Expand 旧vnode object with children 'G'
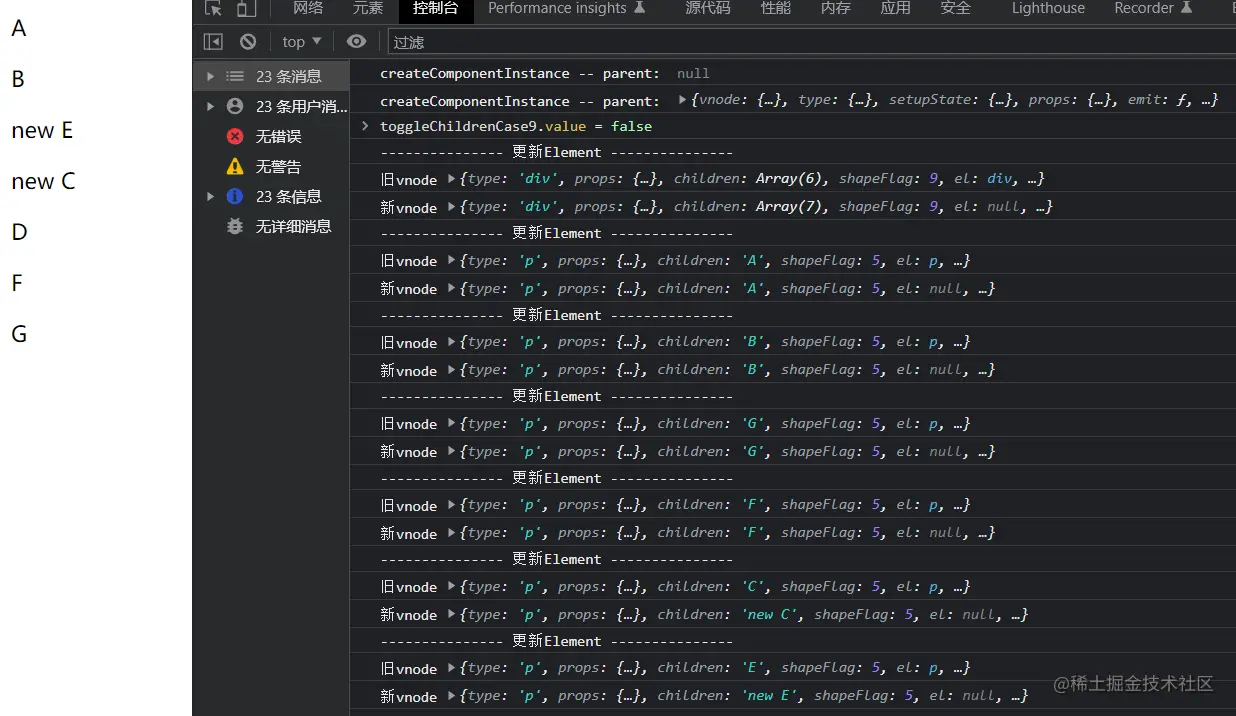This screenshot has height=716, width=1236. [x=452, y=423]
